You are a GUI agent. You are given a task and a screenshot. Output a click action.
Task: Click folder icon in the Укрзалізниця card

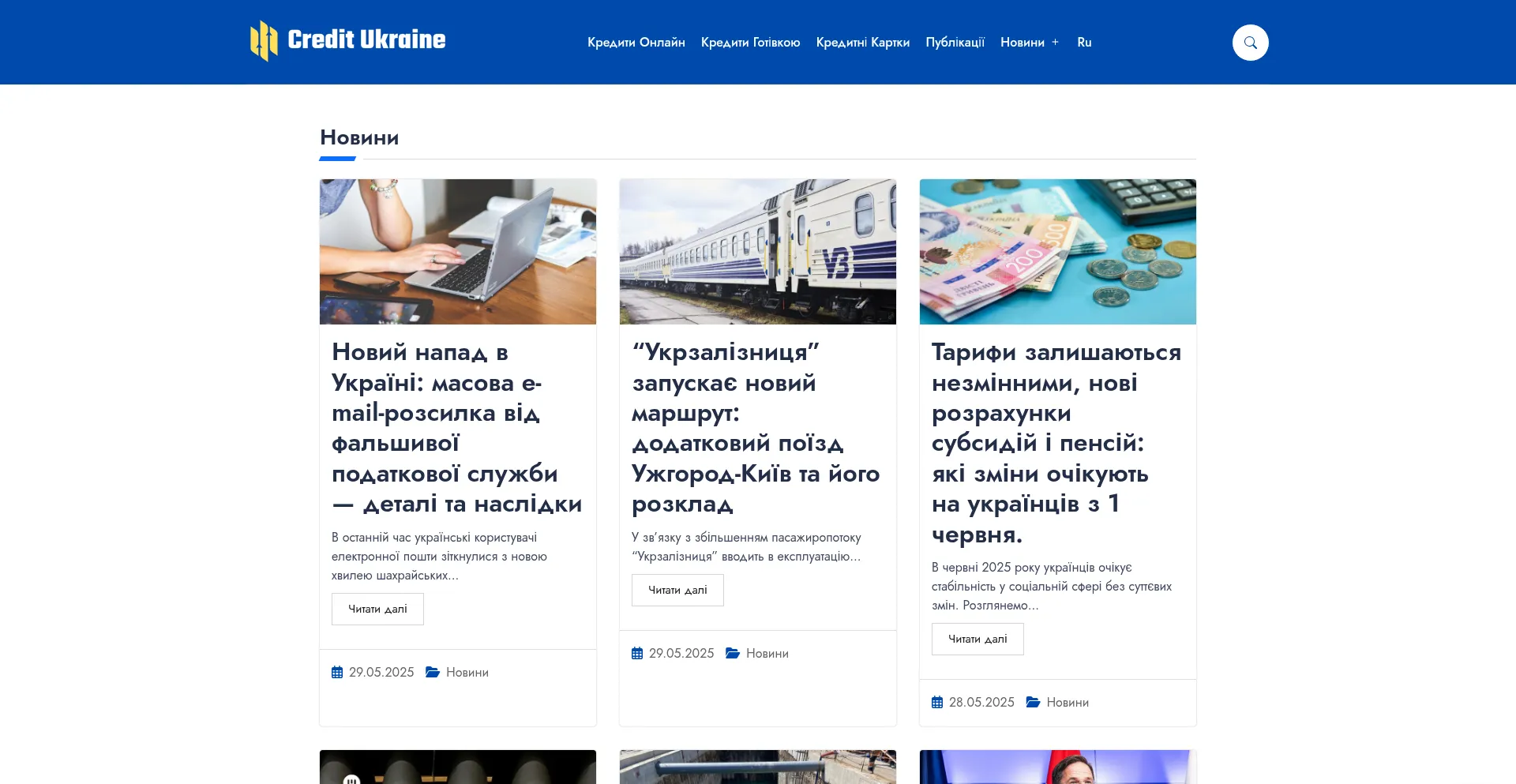pos(733,653)
